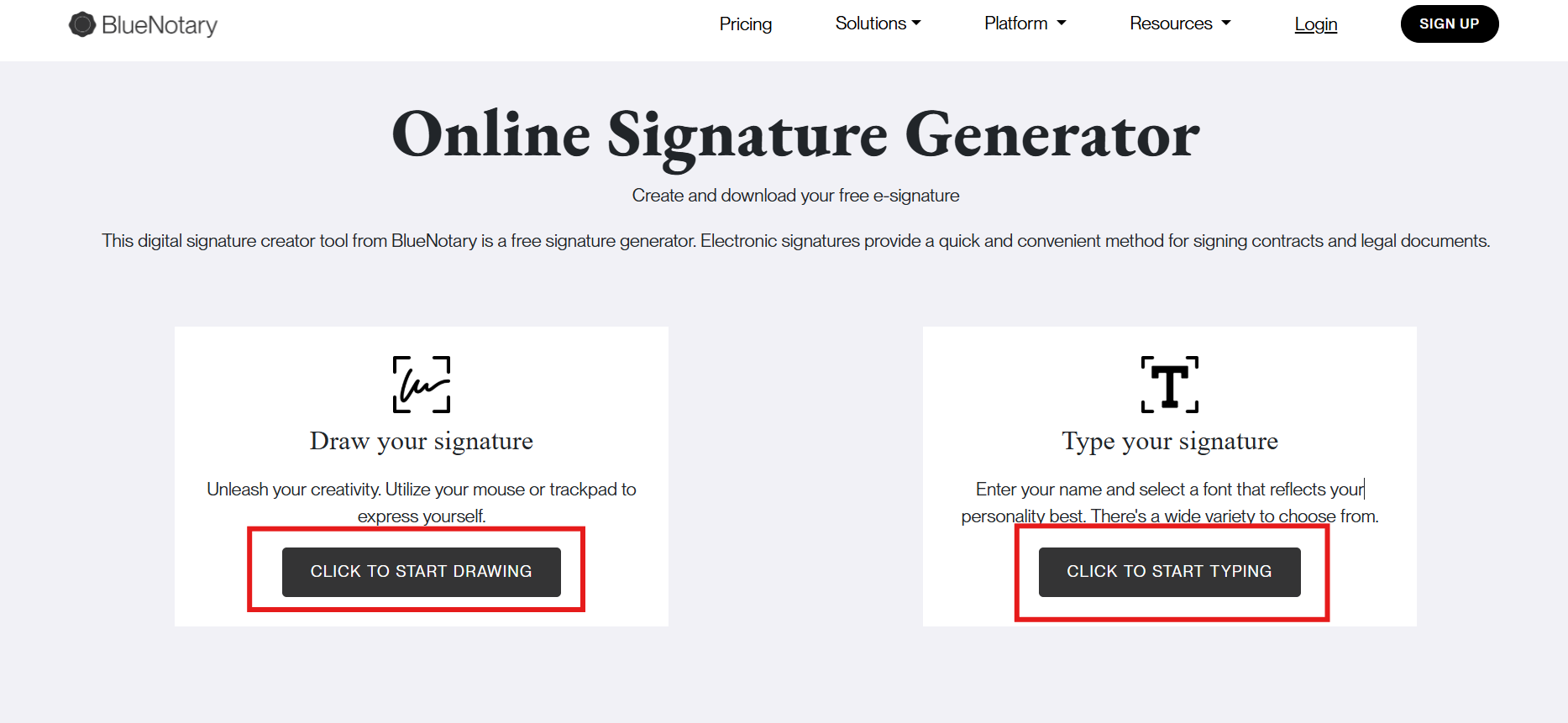
Task: Click the Platform menu label
Action: [1015, 24]
